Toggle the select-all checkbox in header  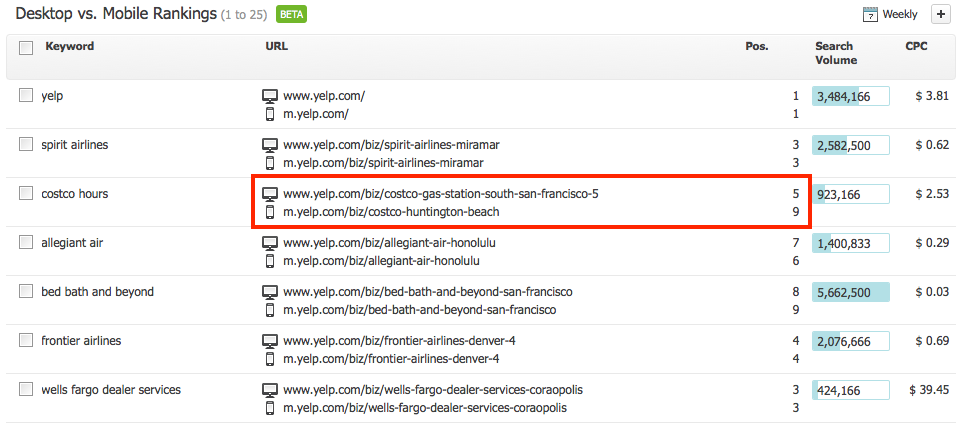(x=26, y=48)
